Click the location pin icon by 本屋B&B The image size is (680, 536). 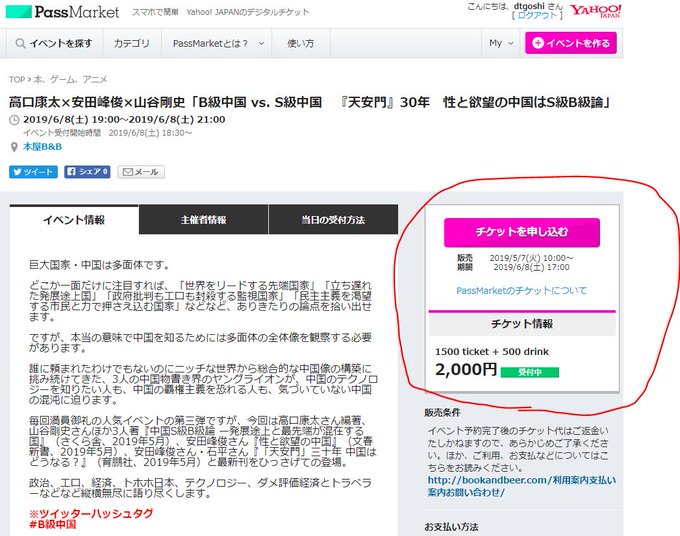pos(14,147)
